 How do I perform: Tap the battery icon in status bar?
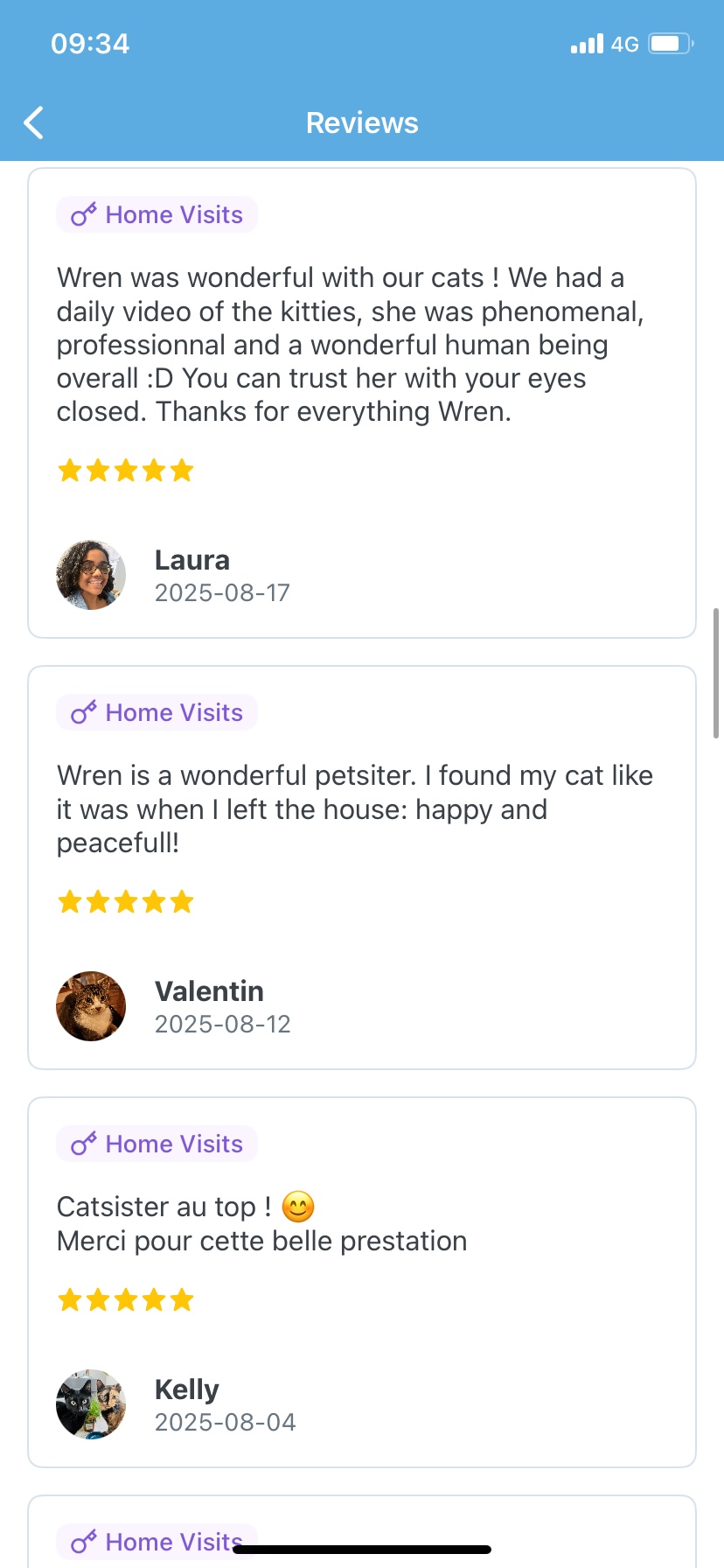tap(671, 44)
